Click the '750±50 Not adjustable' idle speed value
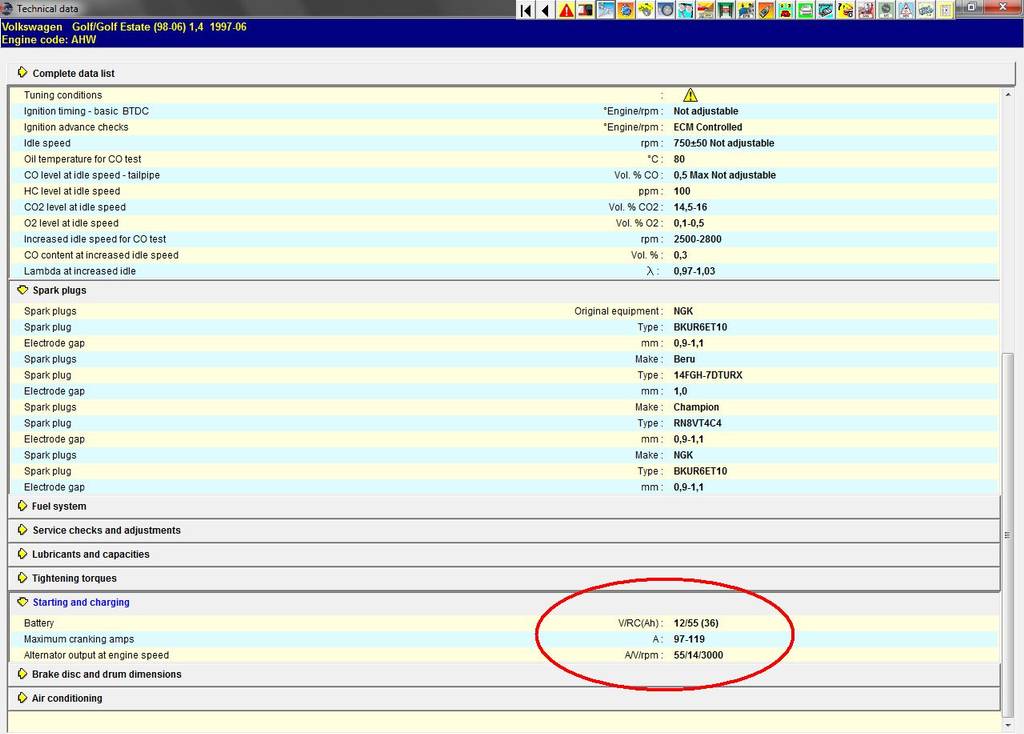This screenshot has height=734, width=1024. pos(724,143)
